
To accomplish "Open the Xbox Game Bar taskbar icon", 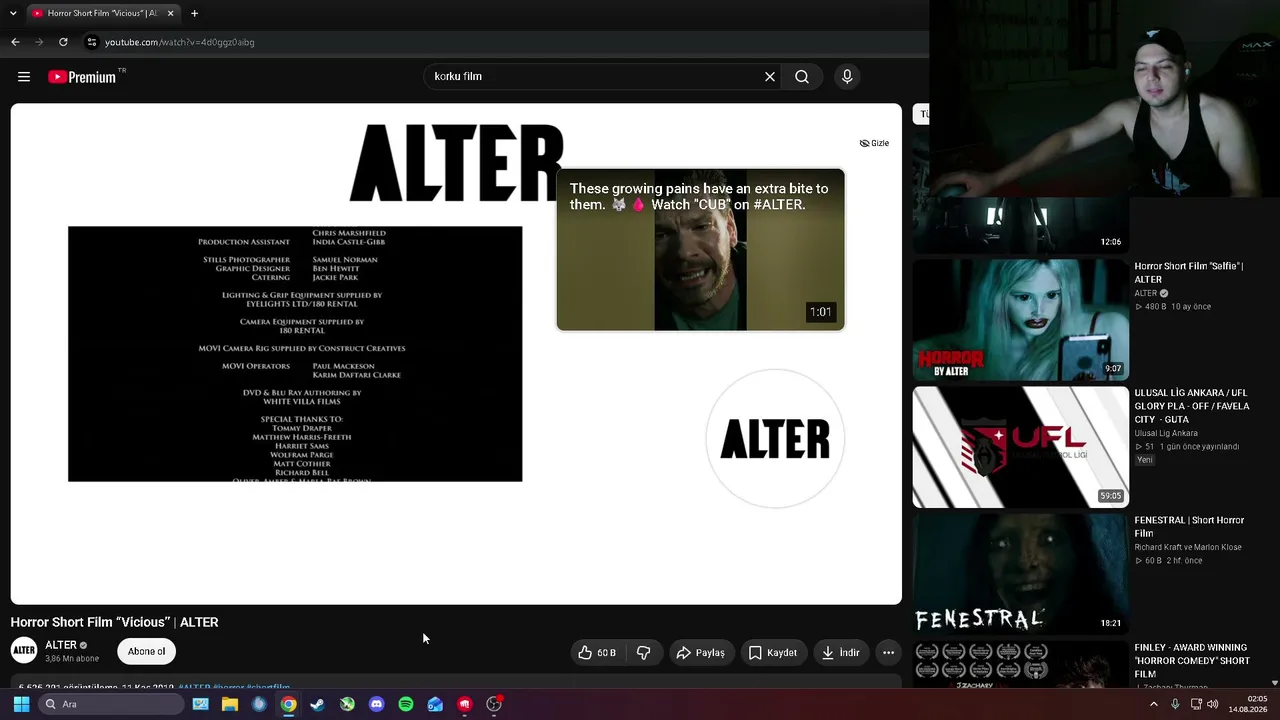I will tap(347, 704).
